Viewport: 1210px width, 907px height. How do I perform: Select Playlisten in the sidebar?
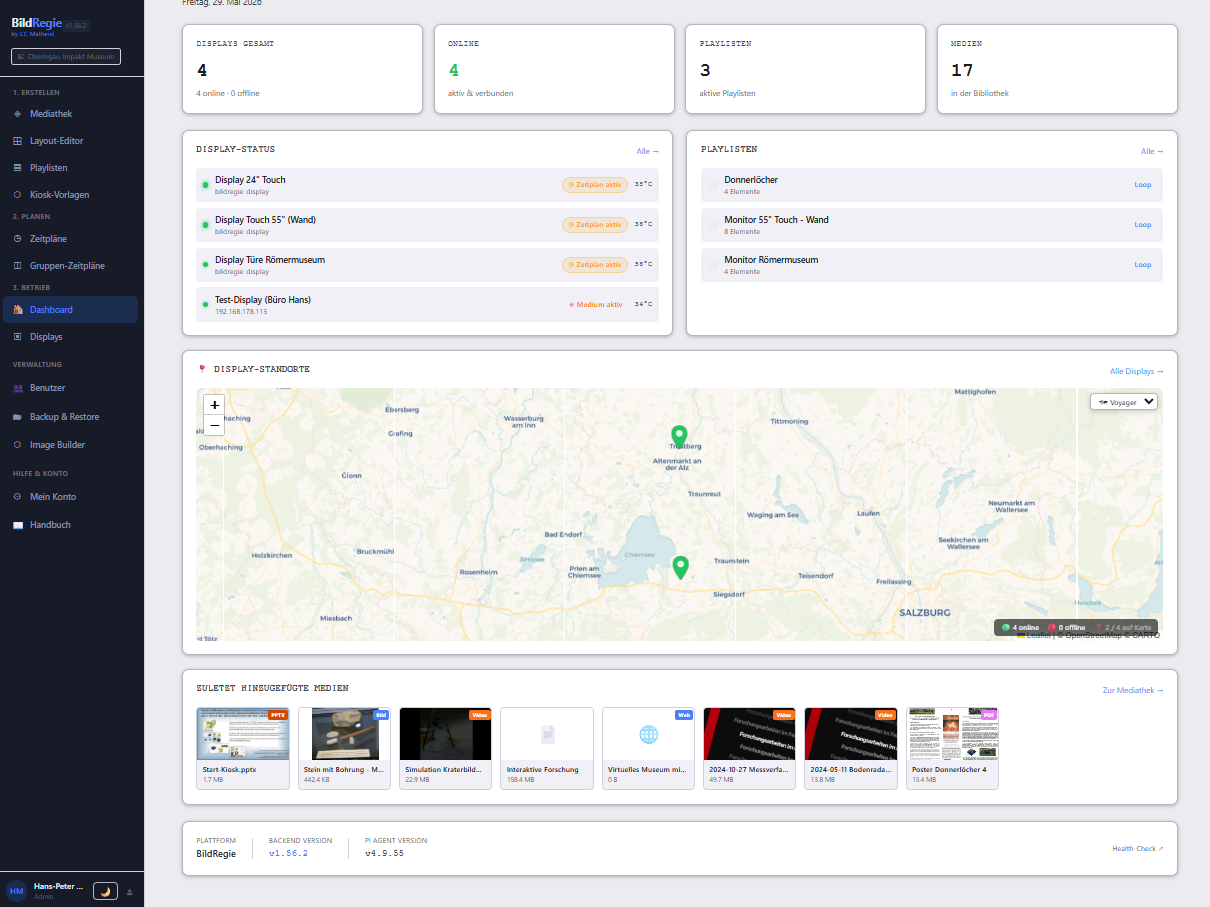pyautogui.click(x=71, y=168)
